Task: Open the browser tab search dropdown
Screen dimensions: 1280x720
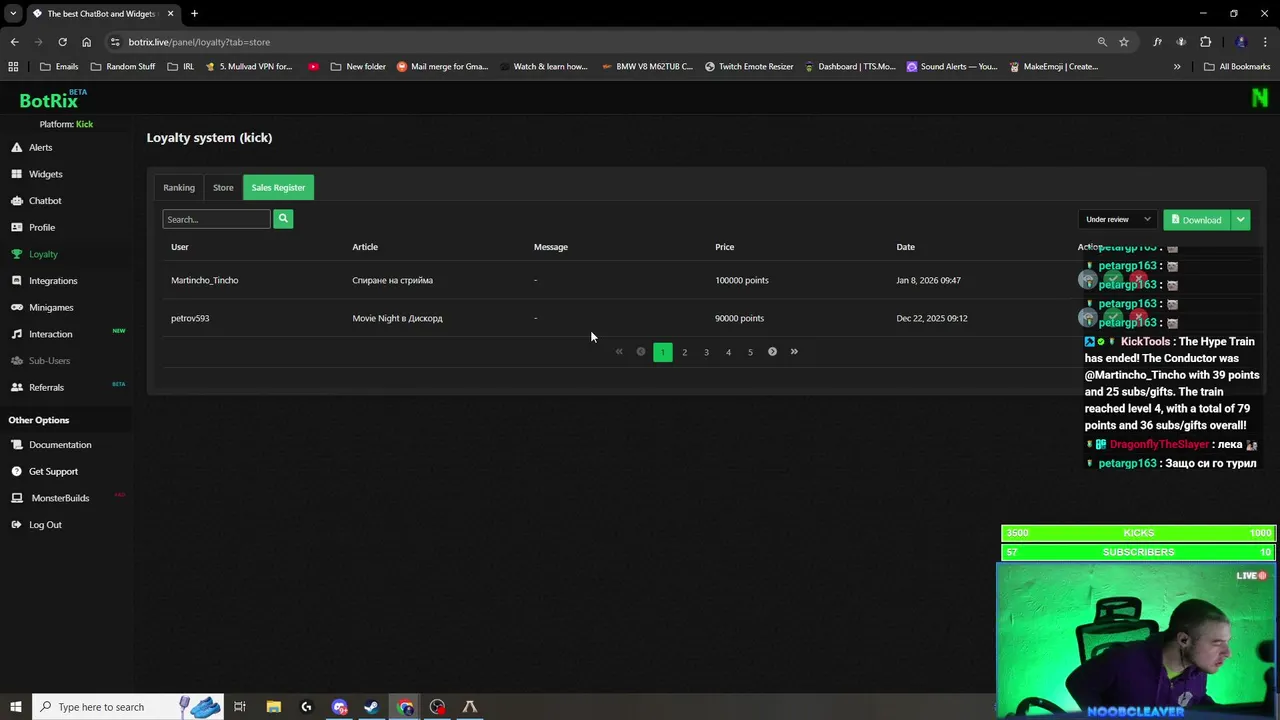Action: pos(13,14)
